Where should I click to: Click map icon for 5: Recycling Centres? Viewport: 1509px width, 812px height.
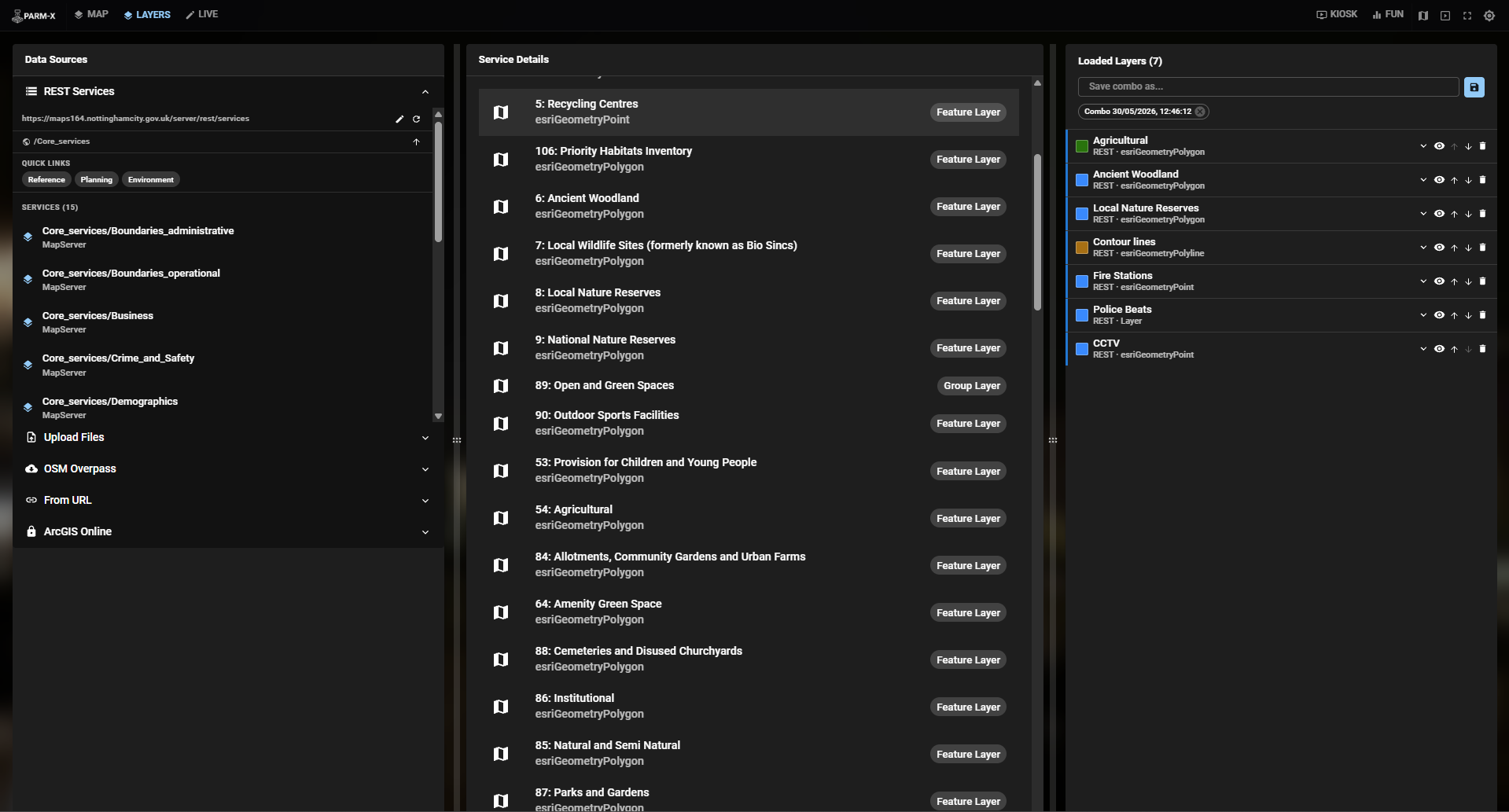501,112
